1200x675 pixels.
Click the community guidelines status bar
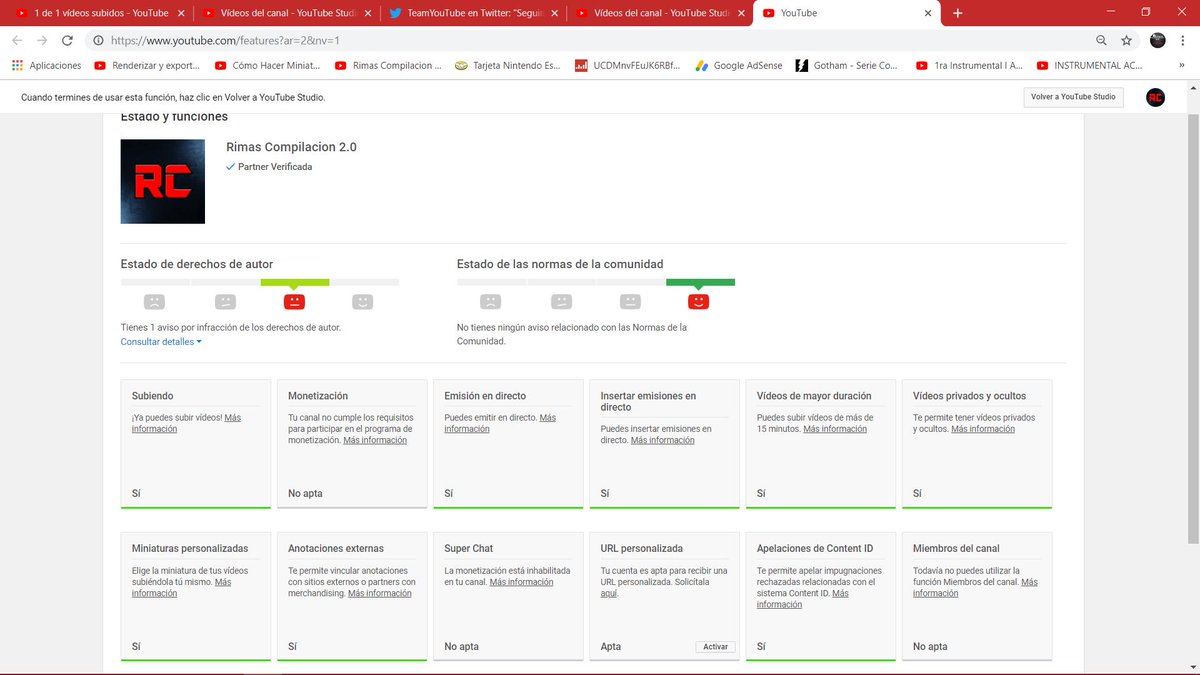596,282
